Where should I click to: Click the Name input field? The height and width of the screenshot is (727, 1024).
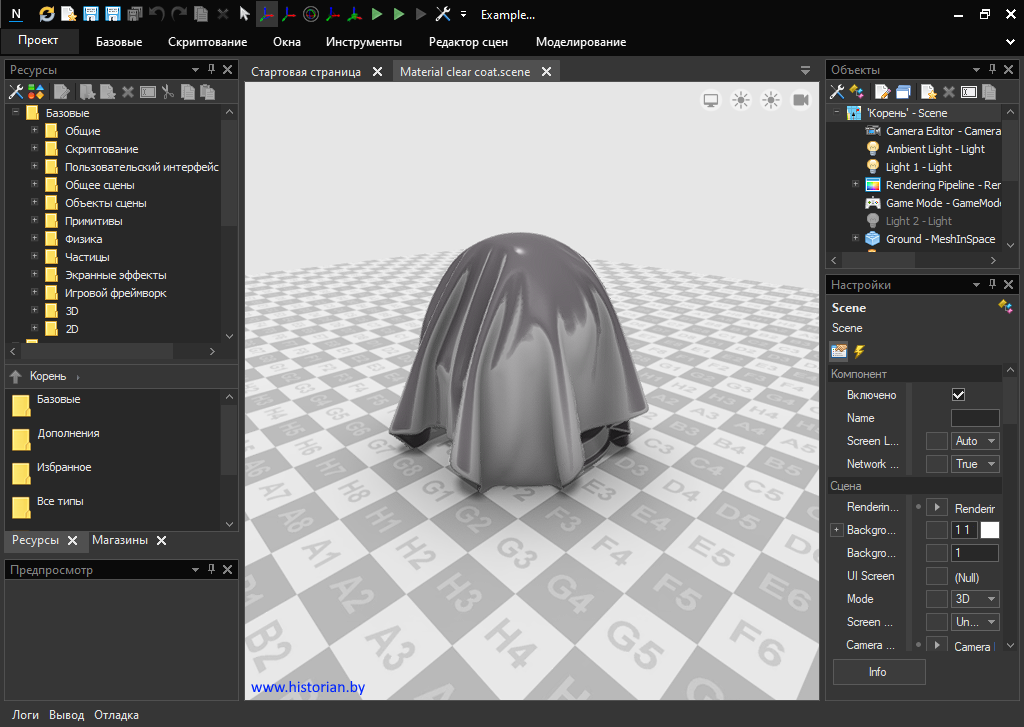(x=974, y=418)
